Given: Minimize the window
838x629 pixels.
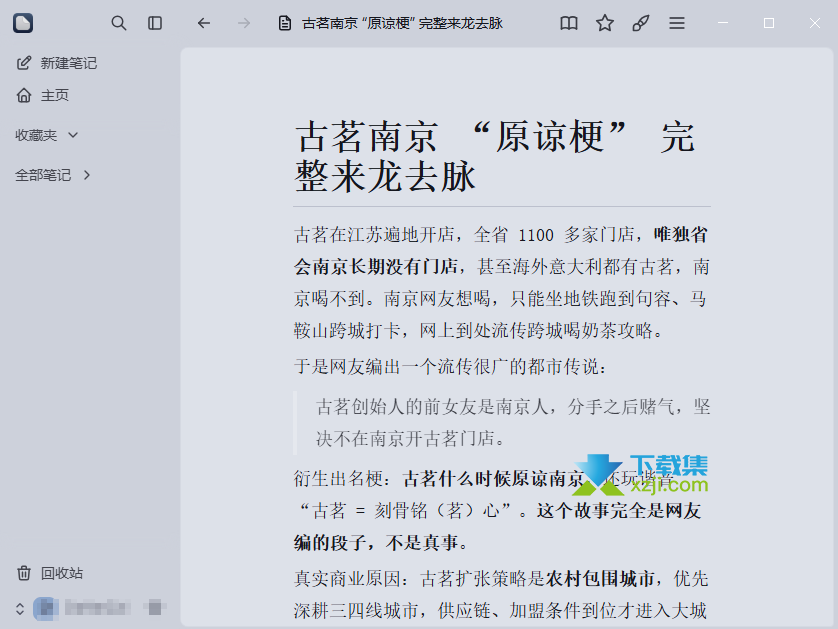Looking at the screenshot, I should coord(723,23).
